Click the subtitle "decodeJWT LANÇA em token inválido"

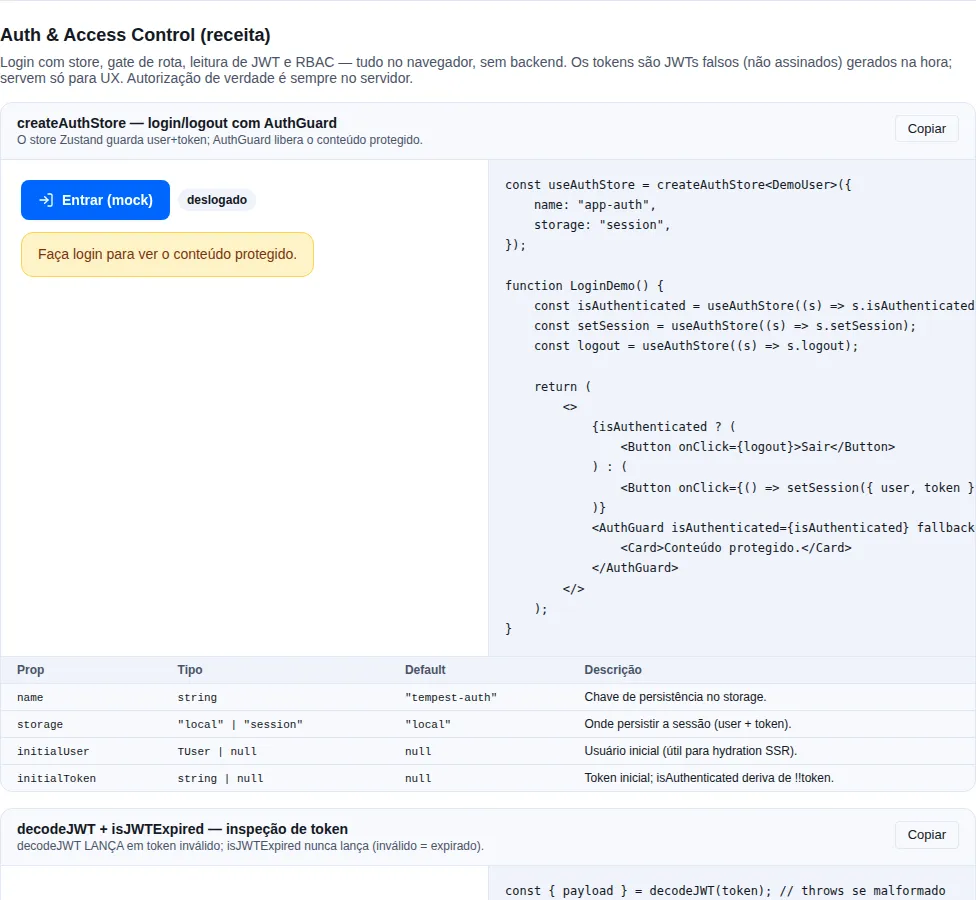pos(250,846)
